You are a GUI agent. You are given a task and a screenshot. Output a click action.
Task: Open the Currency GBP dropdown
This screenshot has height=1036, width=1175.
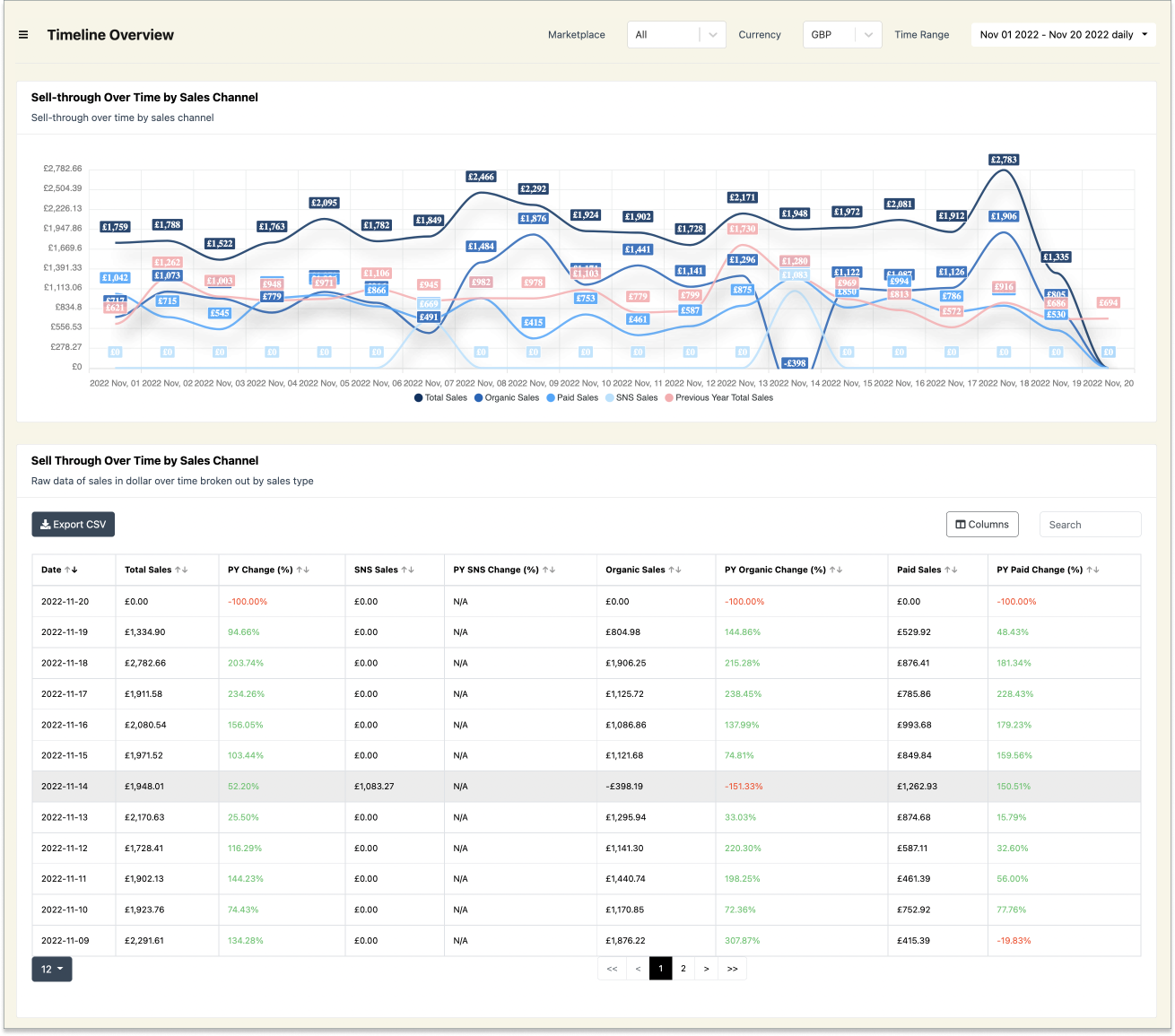coord(842,35)
